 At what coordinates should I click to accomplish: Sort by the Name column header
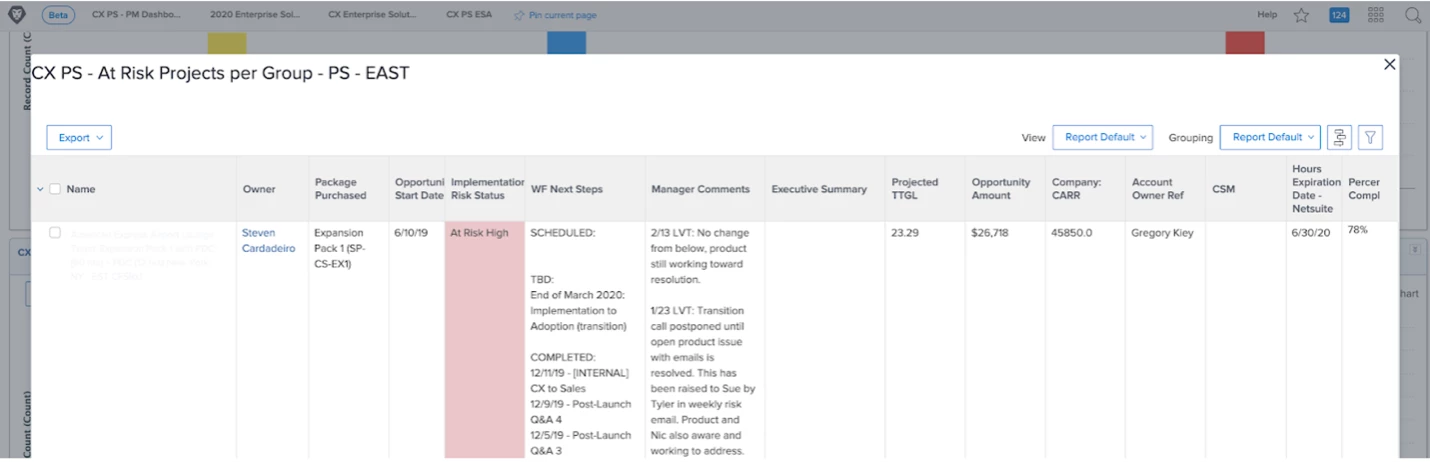[x=81, y=189]
